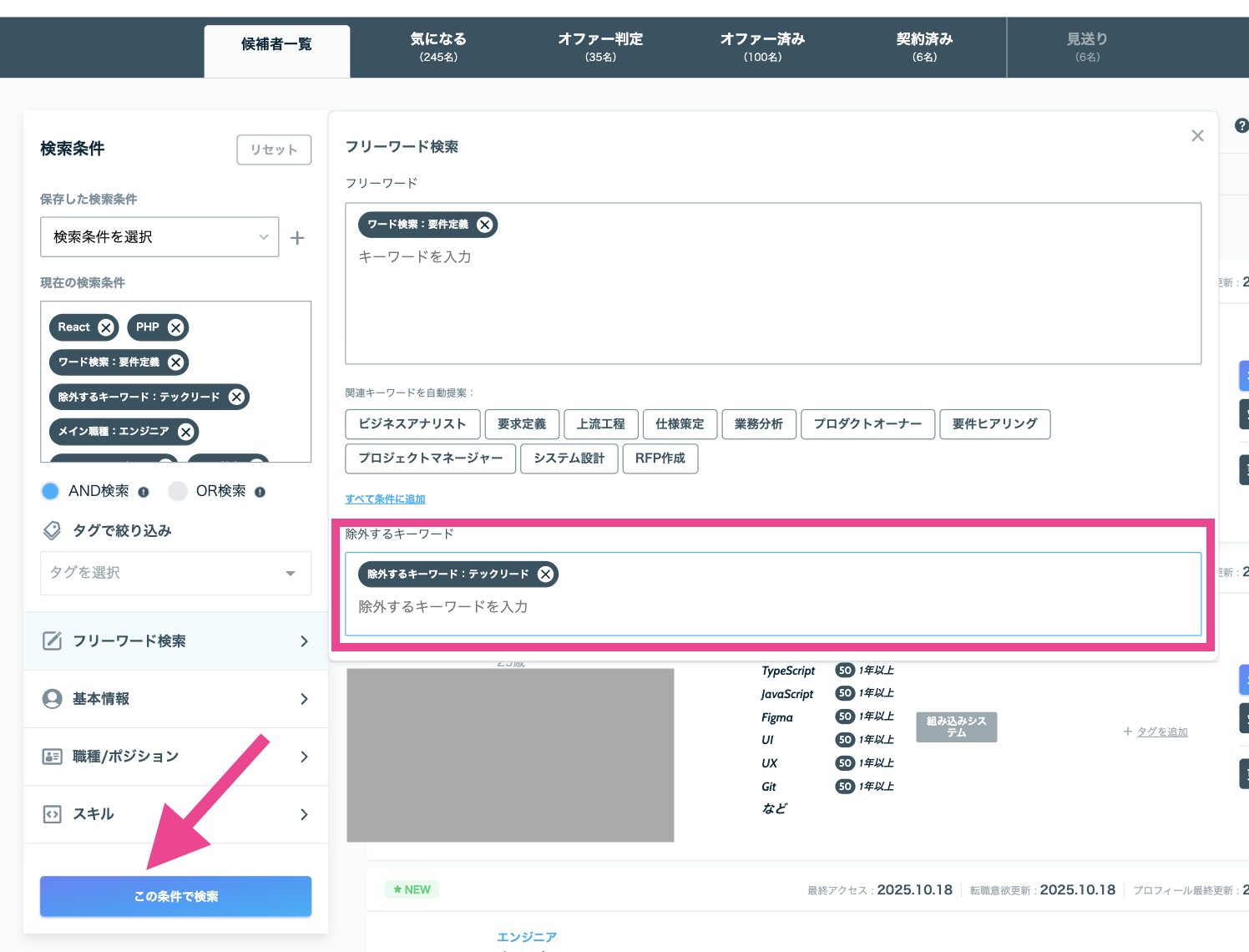Remove the PHP search condition chip
The width and height of the screenshot is (1249, 952).
tap(175, 327)
